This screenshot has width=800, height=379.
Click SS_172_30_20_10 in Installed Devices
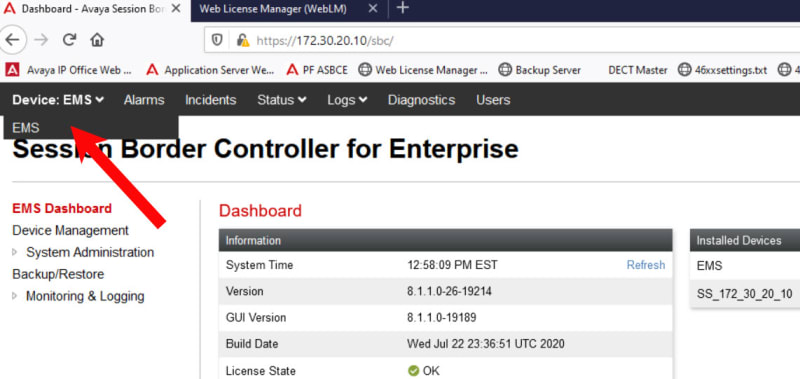(x=744, y=294)
